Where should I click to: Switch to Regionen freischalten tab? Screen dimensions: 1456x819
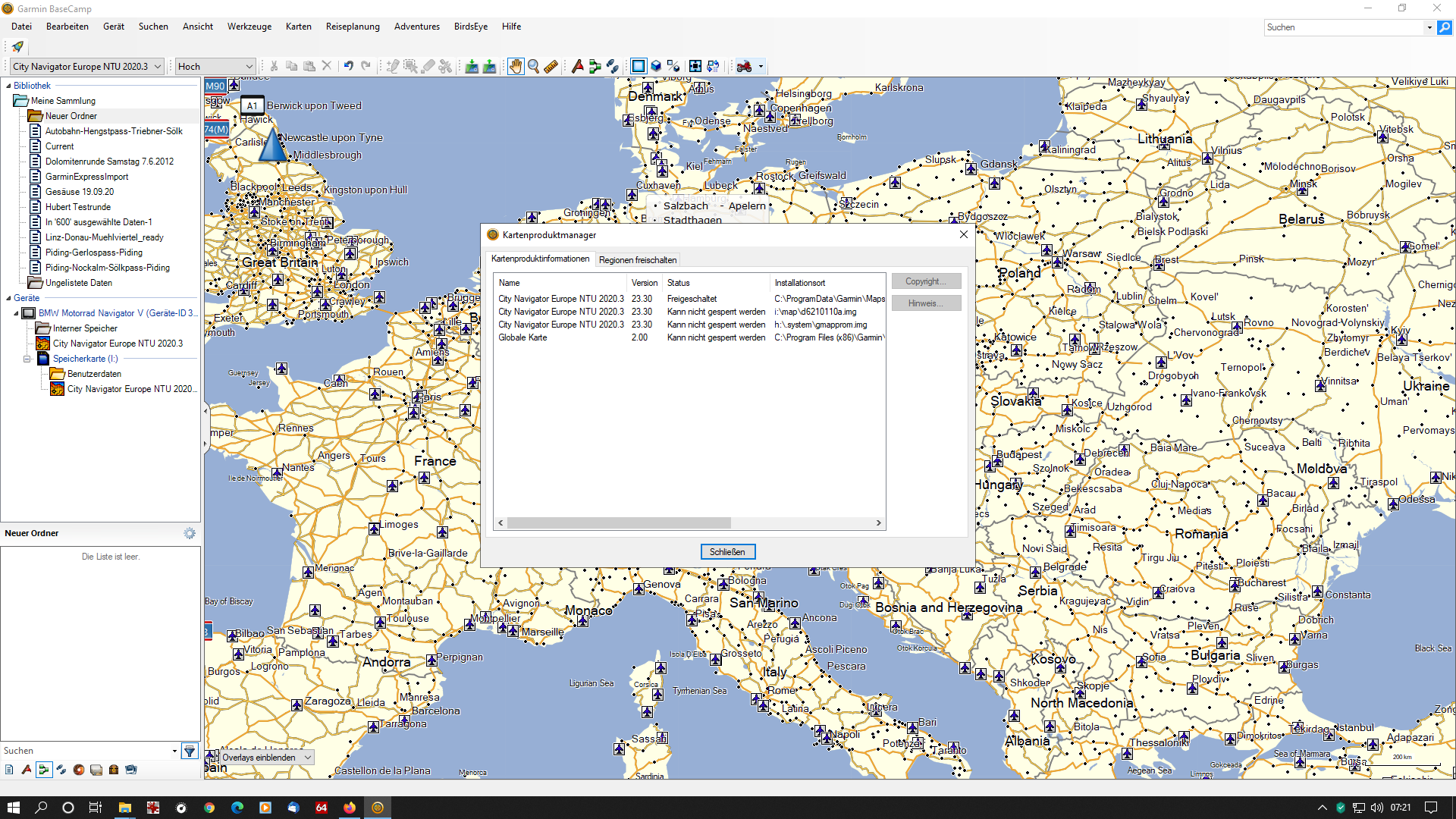tap(637, 259)
